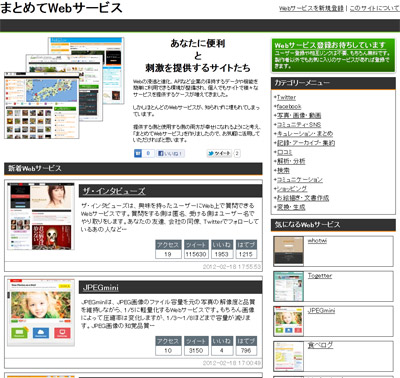
Task: Click the Facebook いいね! button
Action: tap(171, 153)
